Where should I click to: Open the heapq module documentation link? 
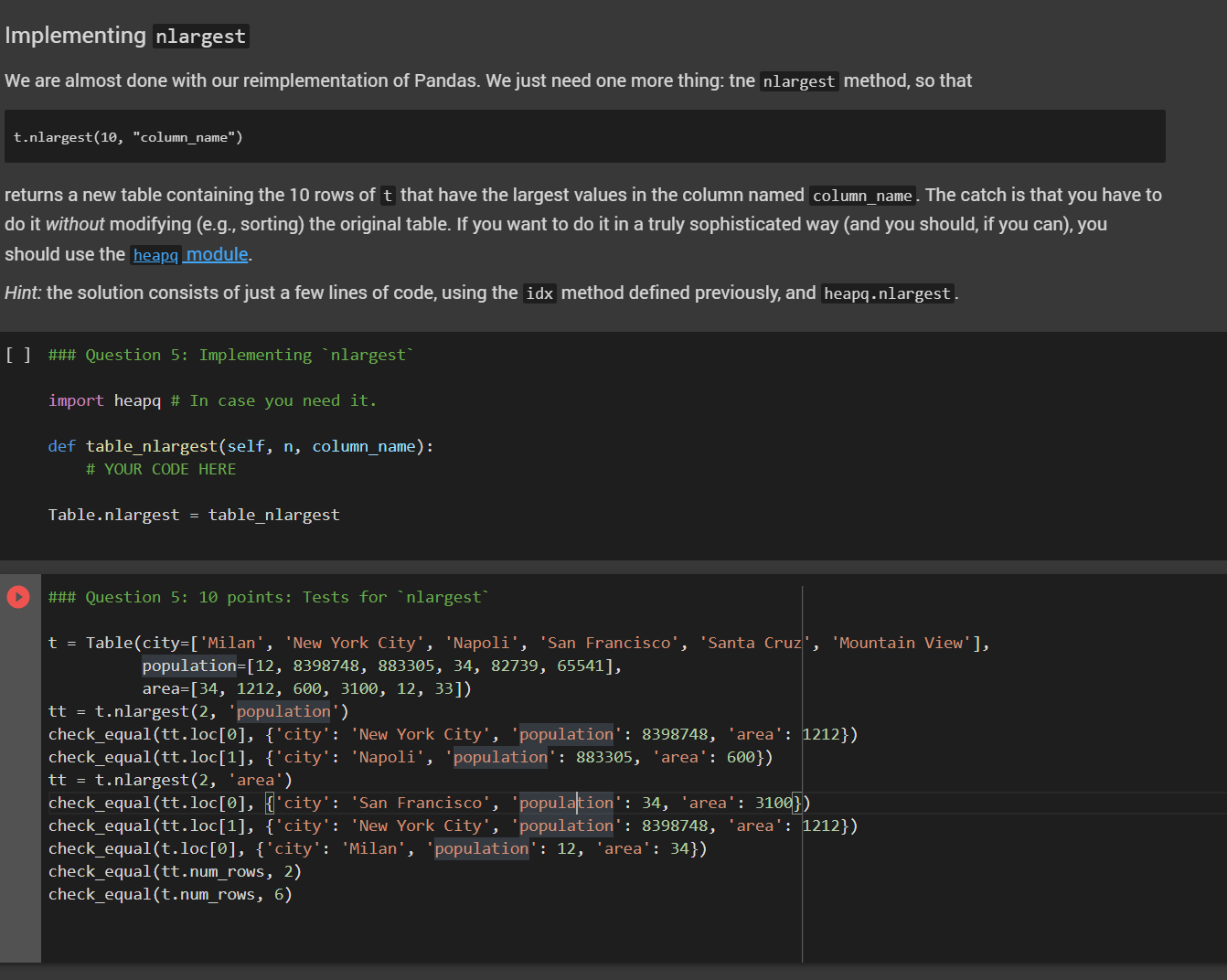pyautogui.click(x=190, y=254)
